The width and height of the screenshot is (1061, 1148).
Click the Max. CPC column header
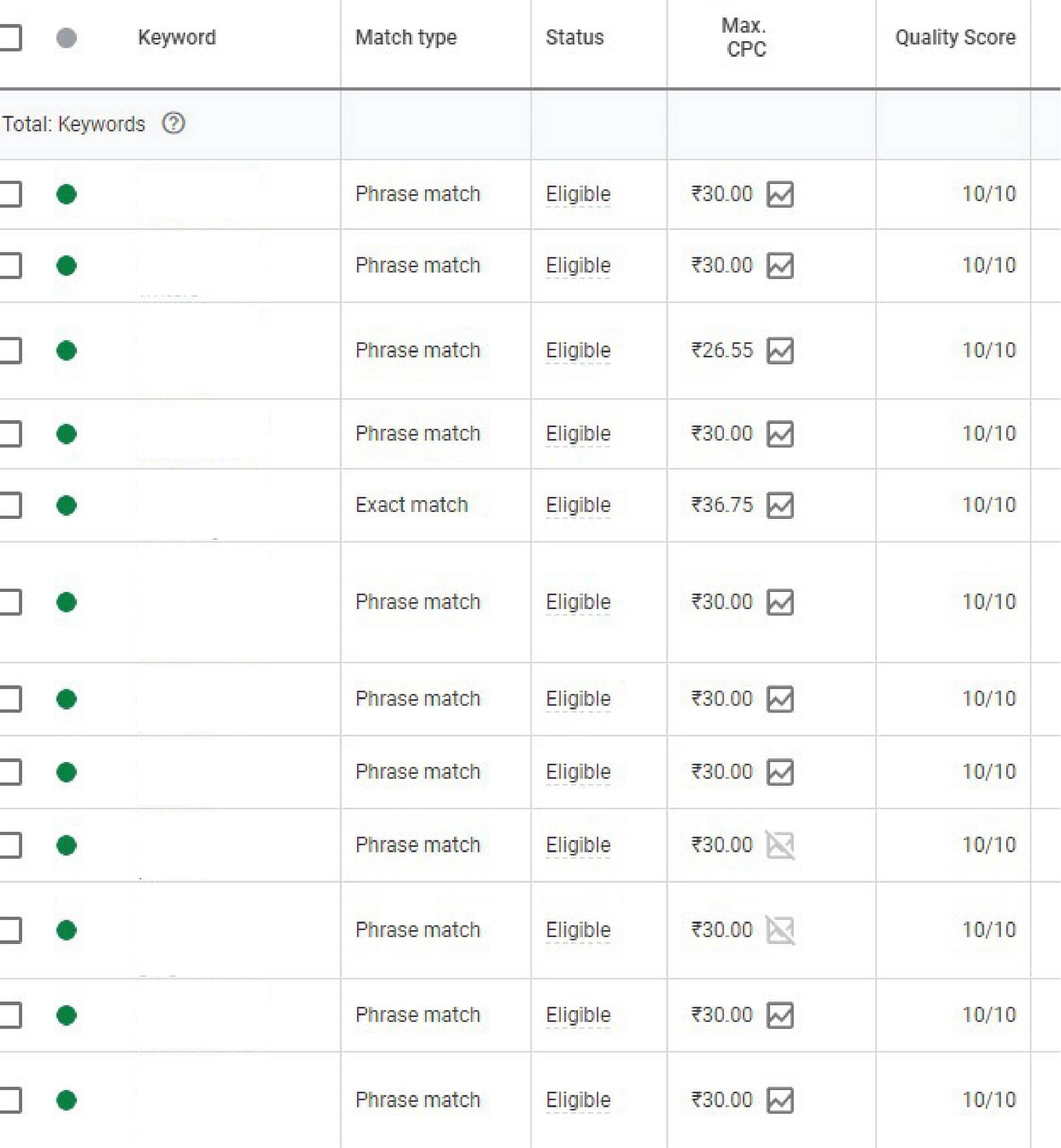coord(745,38)
